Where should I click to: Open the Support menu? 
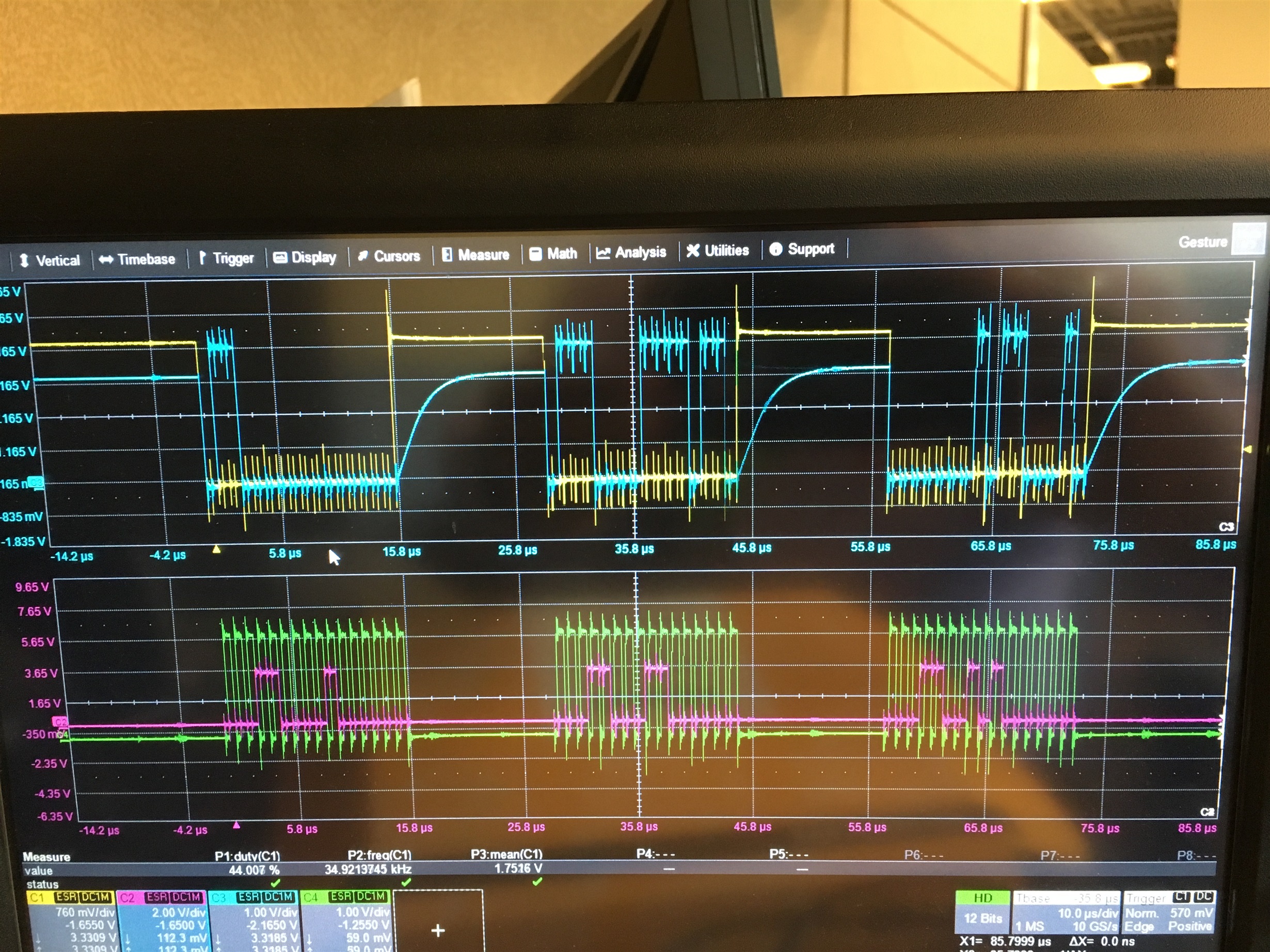tap(802, 249)
